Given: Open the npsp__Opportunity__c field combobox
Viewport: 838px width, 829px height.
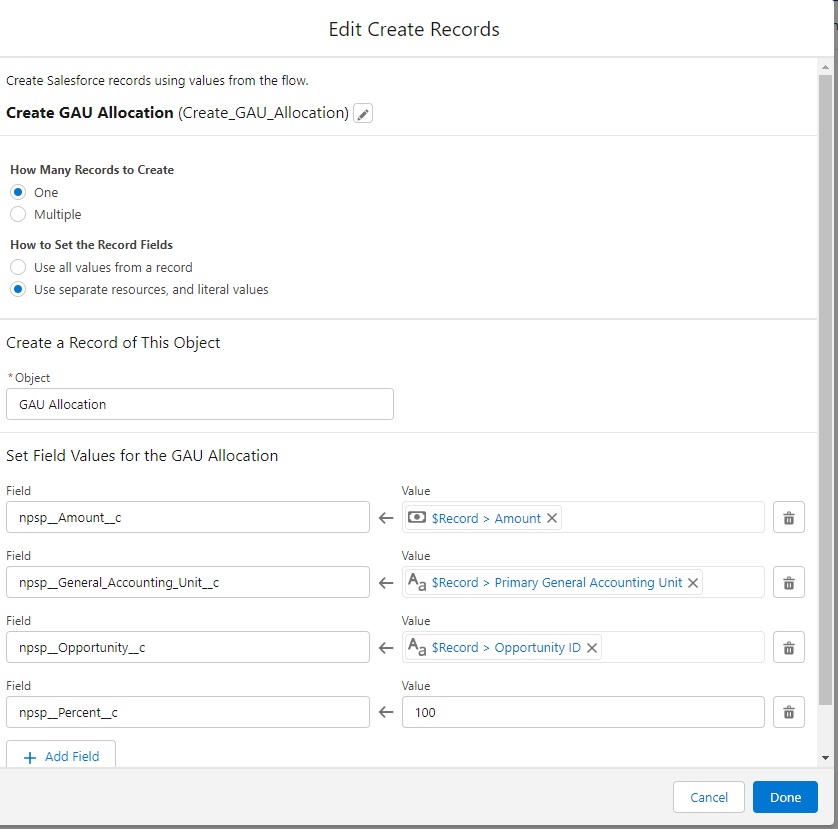Looking at the screenshot, I should 188,647.
